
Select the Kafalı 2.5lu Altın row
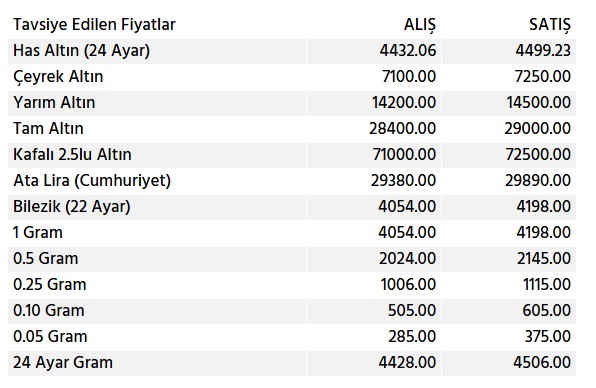point(292,155)
